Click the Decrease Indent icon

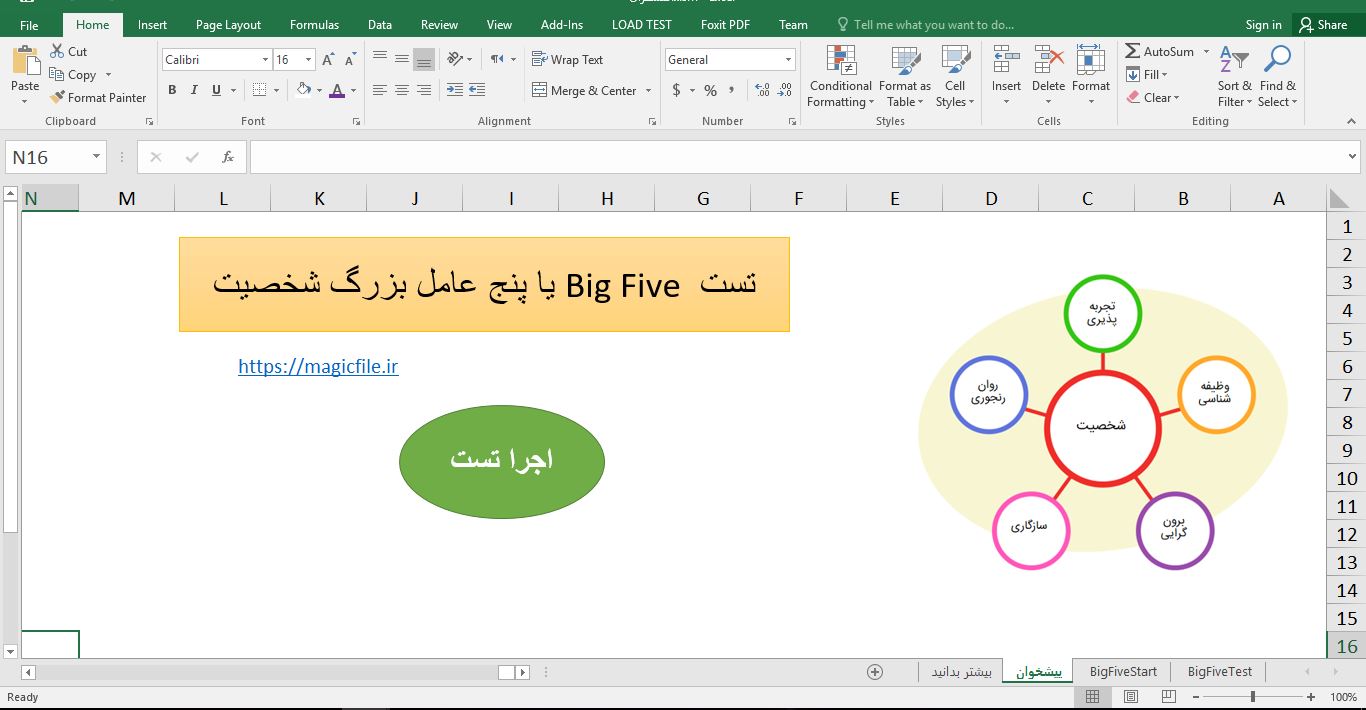click(455, 90)
